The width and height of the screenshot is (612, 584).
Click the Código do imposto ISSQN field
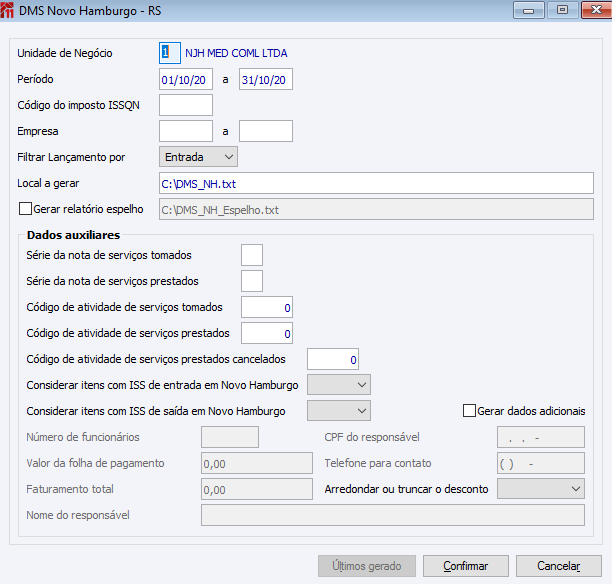(186, 105)
